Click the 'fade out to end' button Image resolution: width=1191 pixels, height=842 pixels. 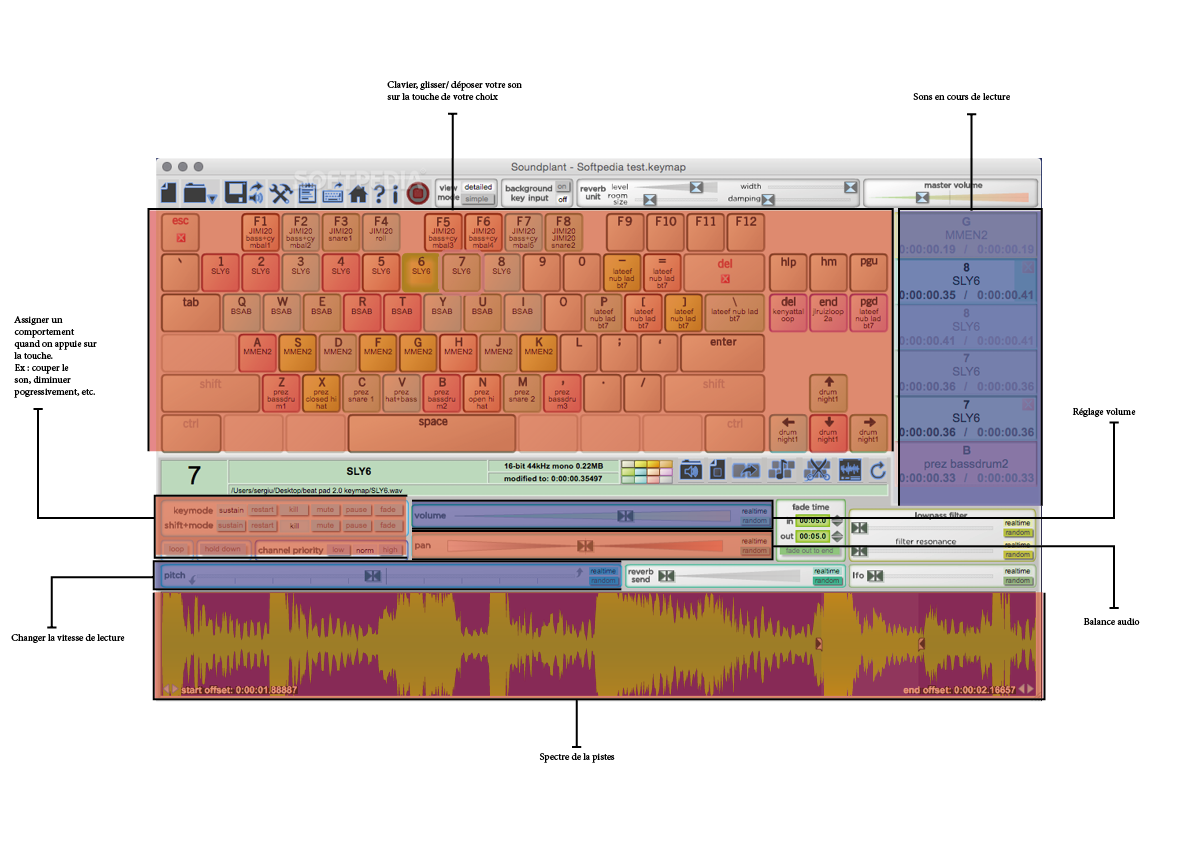(809, 551)
